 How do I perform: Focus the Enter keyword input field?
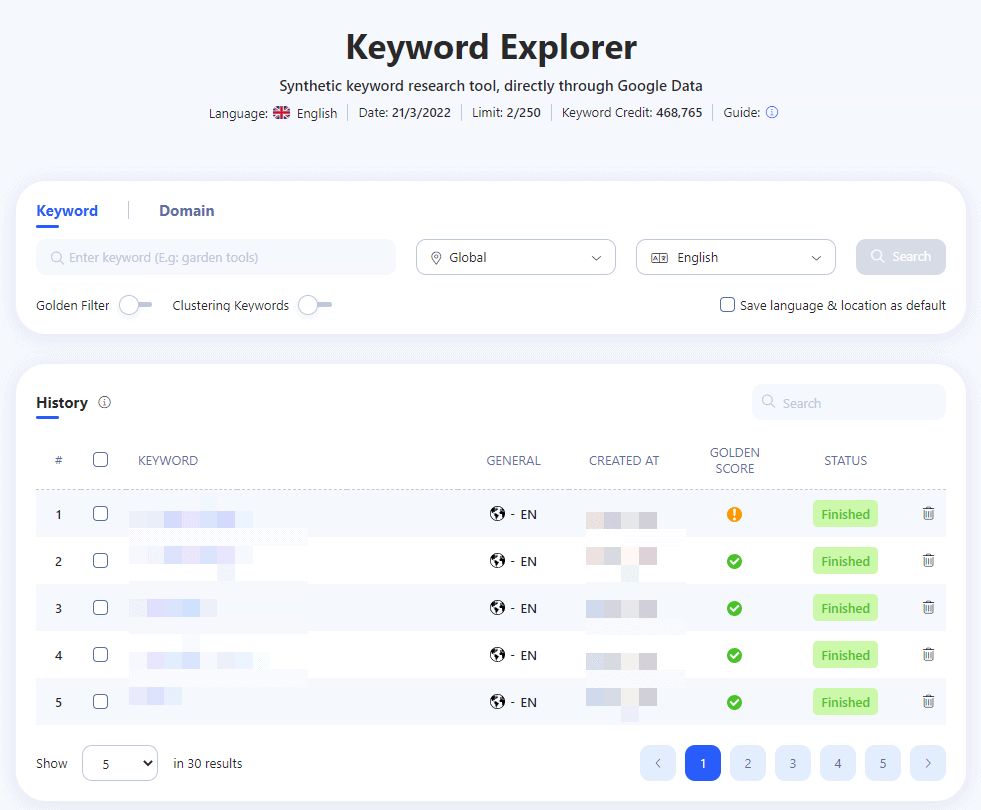point(216,257)
